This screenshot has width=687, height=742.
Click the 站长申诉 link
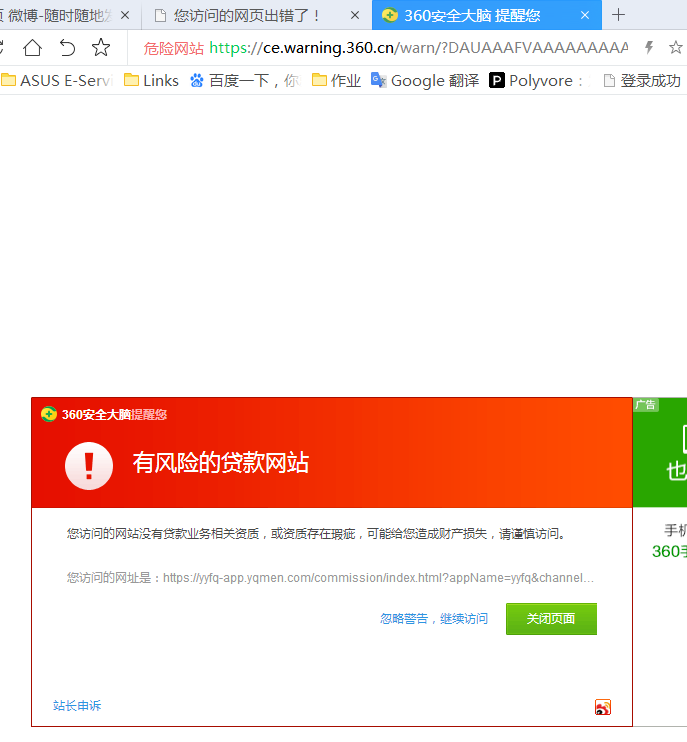(77, 706)
